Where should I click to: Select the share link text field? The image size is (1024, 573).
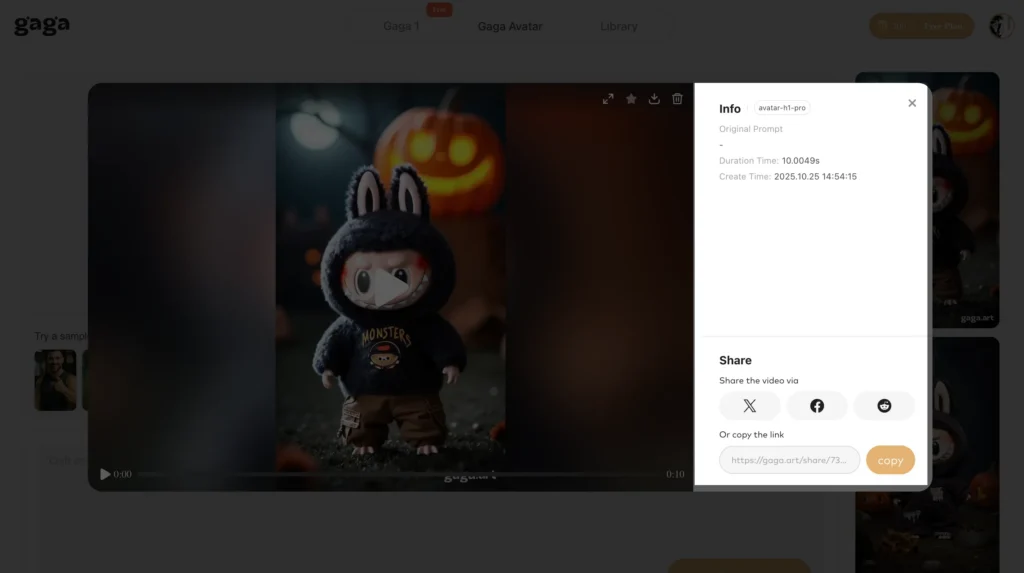789,460
